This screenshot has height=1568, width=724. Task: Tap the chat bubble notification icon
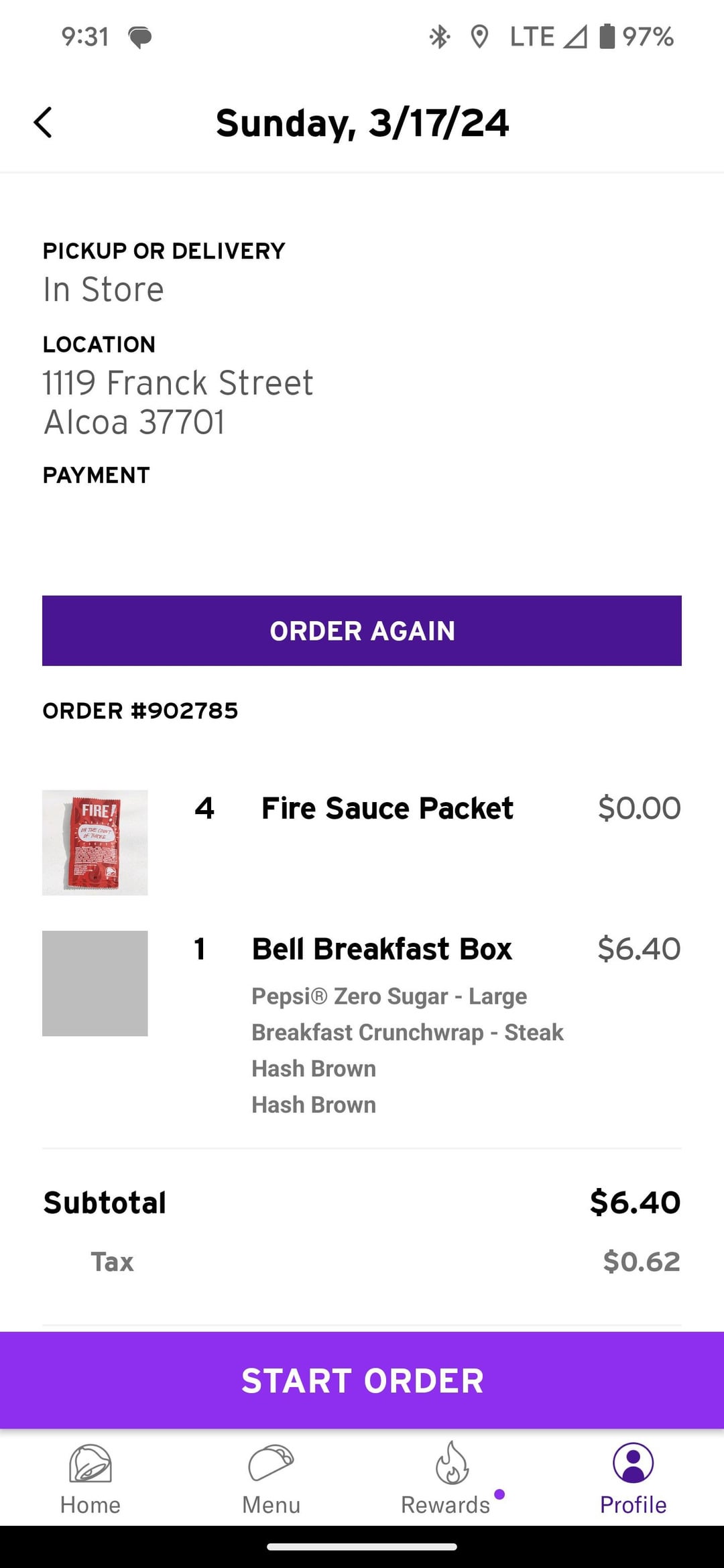point(139,38)
